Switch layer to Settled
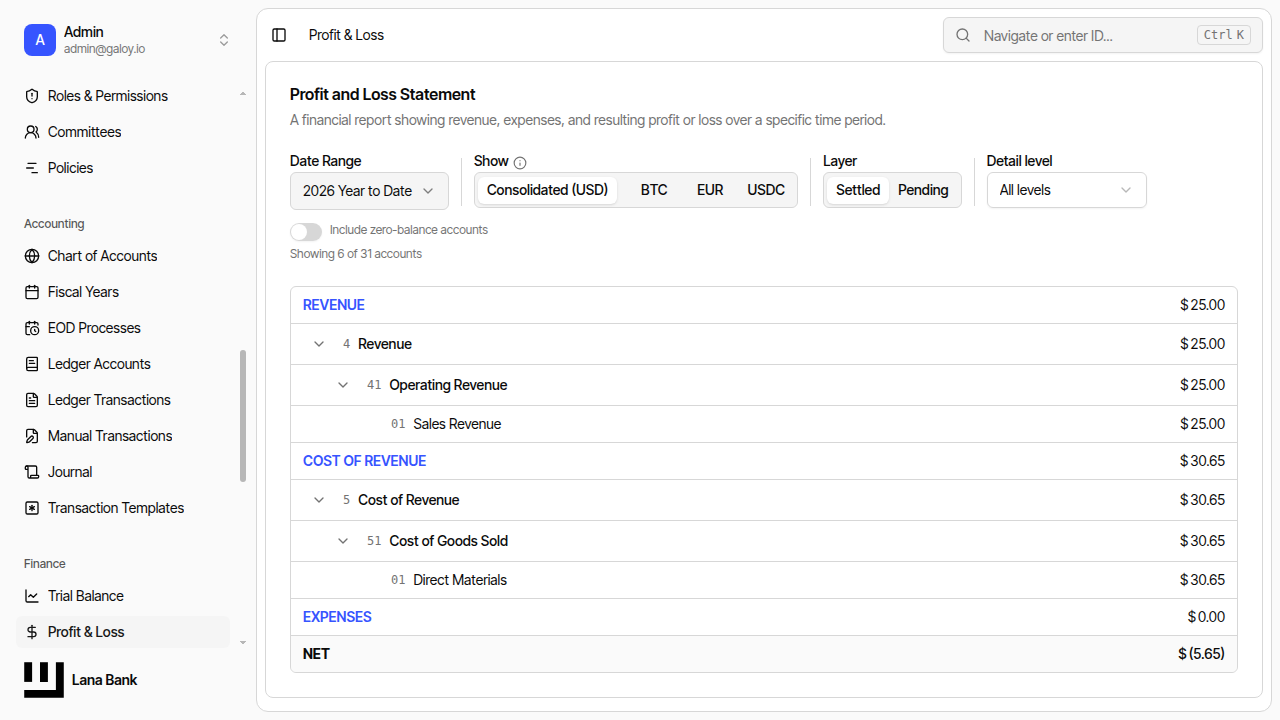1280x720 pixels. [858, 190]
